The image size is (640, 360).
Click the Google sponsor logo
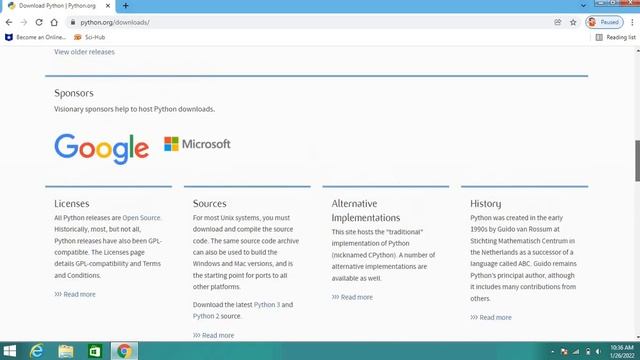click(x=101, y=149)
